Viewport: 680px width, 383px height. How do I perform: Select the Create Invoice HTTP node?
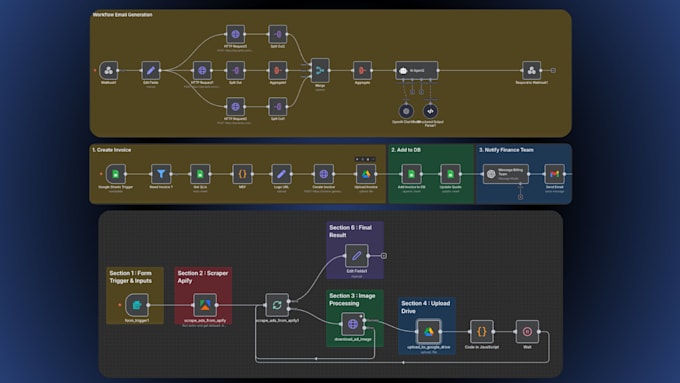pyautogui.click(x=324, y=174)
